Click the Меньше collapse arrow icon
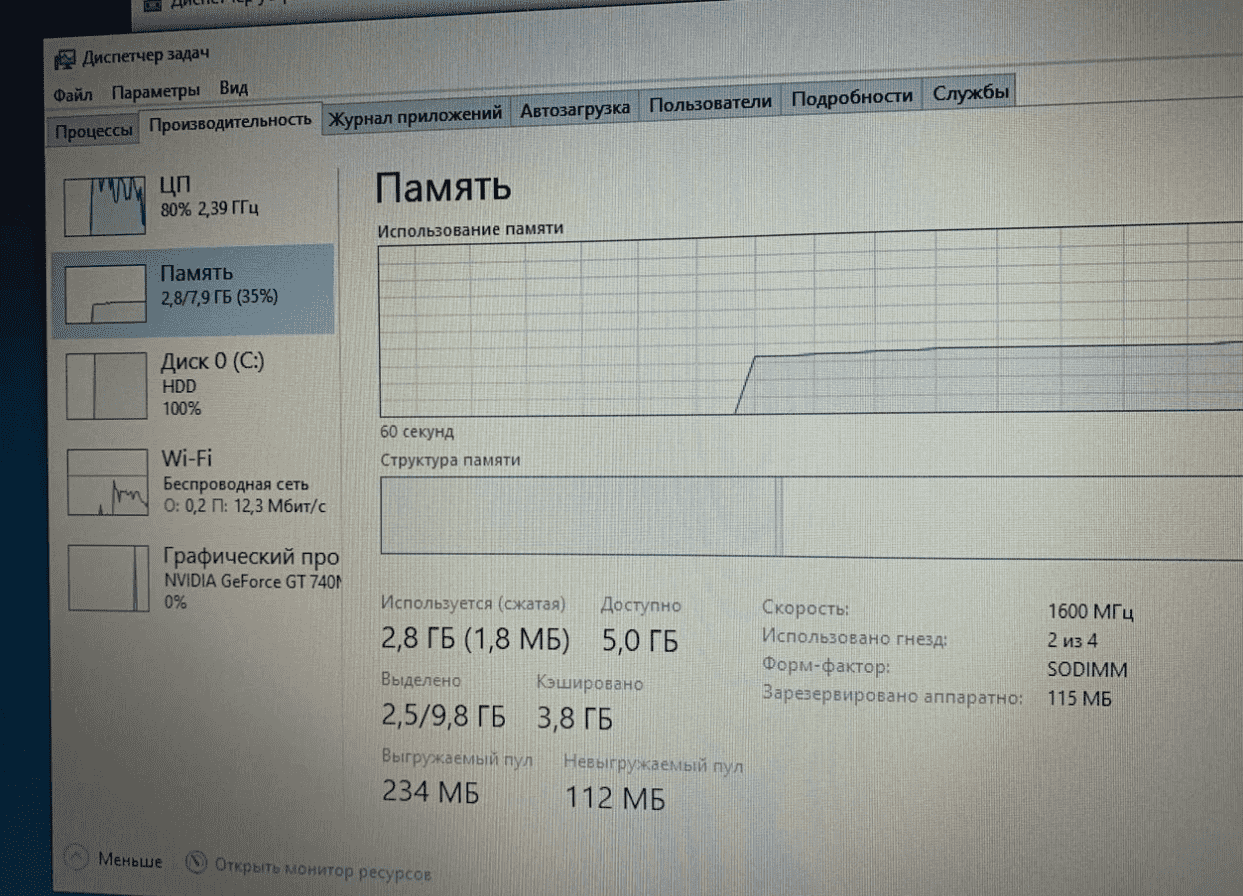The width and height of the screenshot is (1243, 896). click(78, 858)
